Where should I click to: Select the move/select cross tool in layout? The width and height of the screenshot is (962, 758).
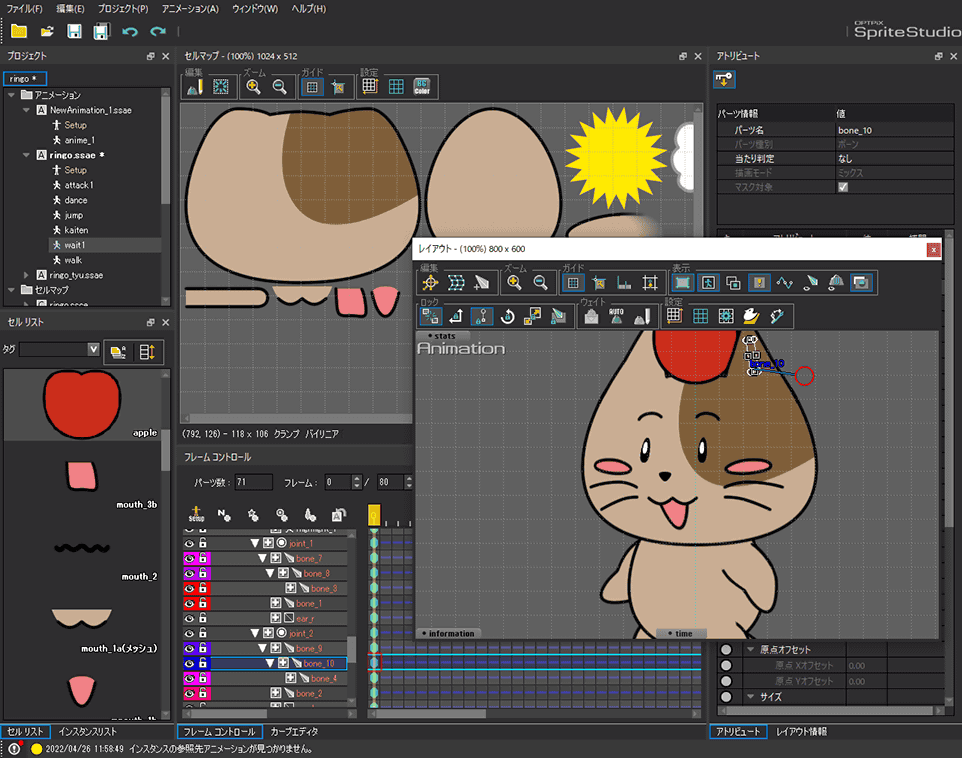pyautogui.click(x=430, y=282)
